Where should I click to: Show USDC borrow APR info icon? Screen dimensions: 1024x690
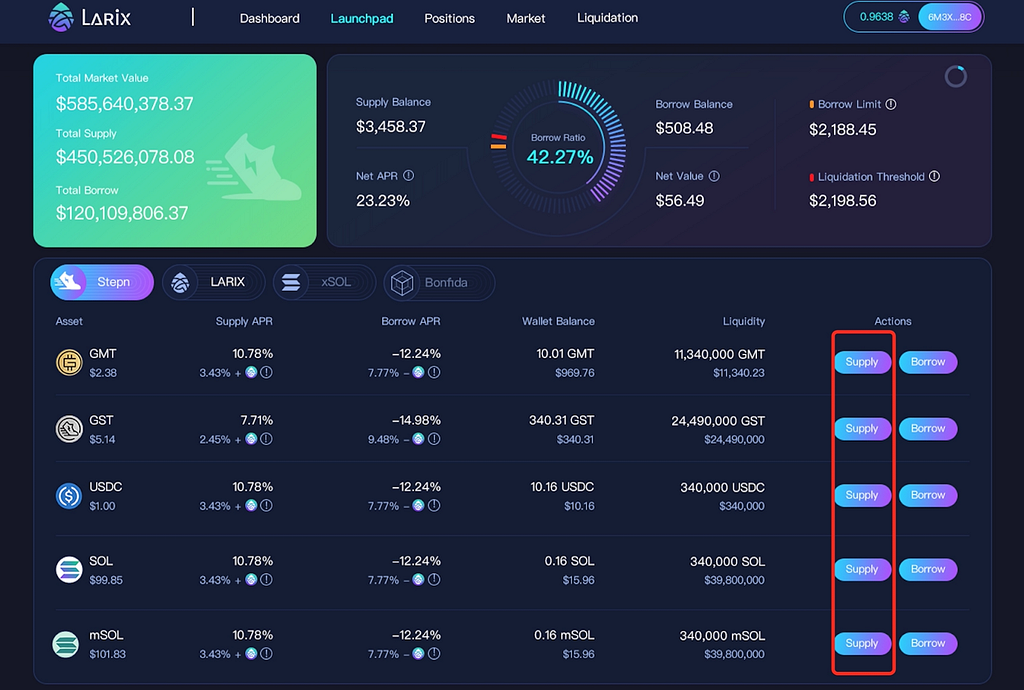(434, 505)
